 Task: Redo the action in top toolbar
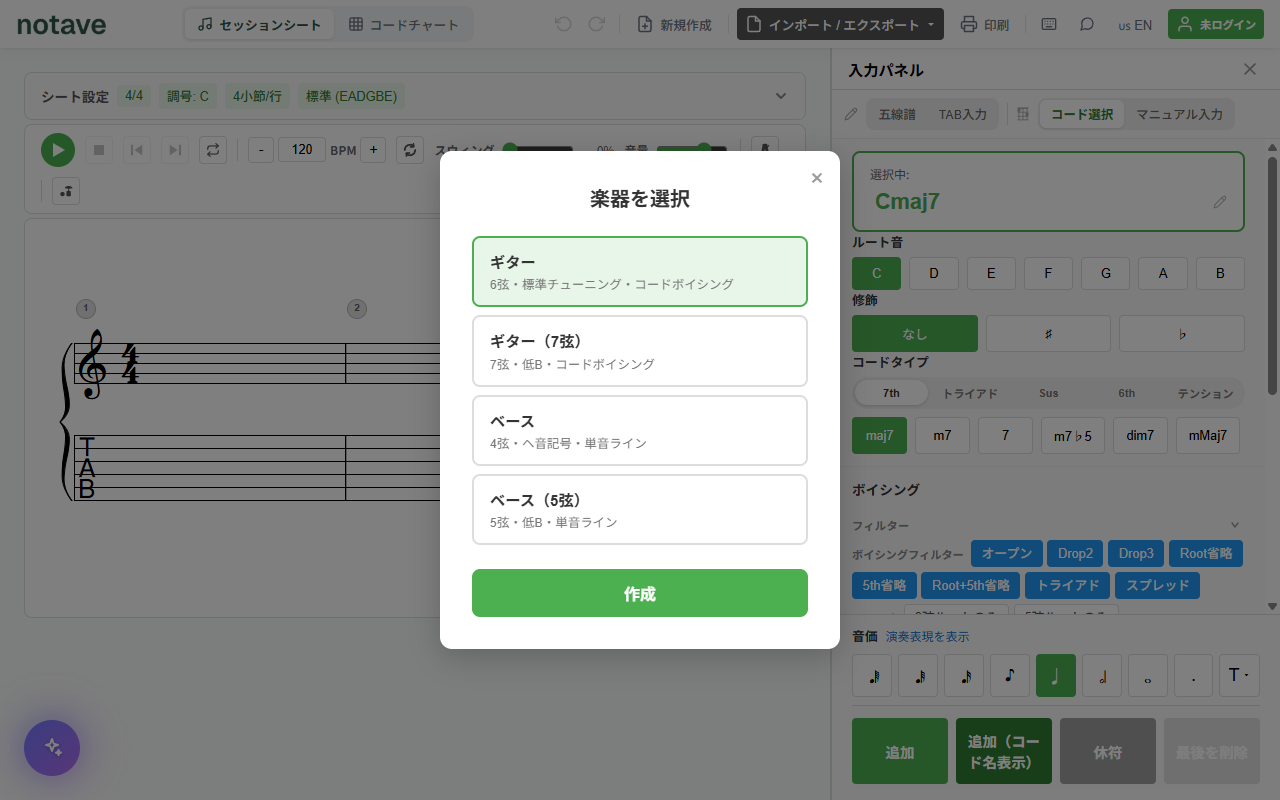(597, 24)
